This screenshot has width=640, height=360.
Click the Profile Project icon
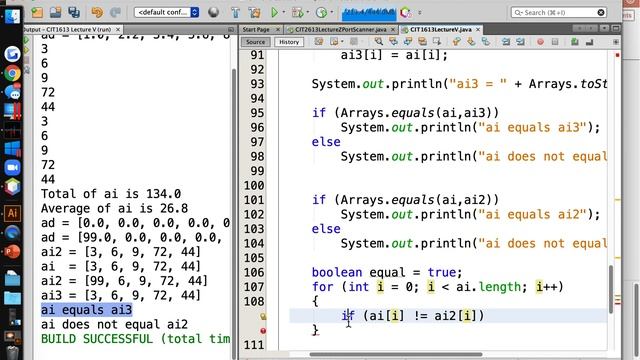[321, 13]
